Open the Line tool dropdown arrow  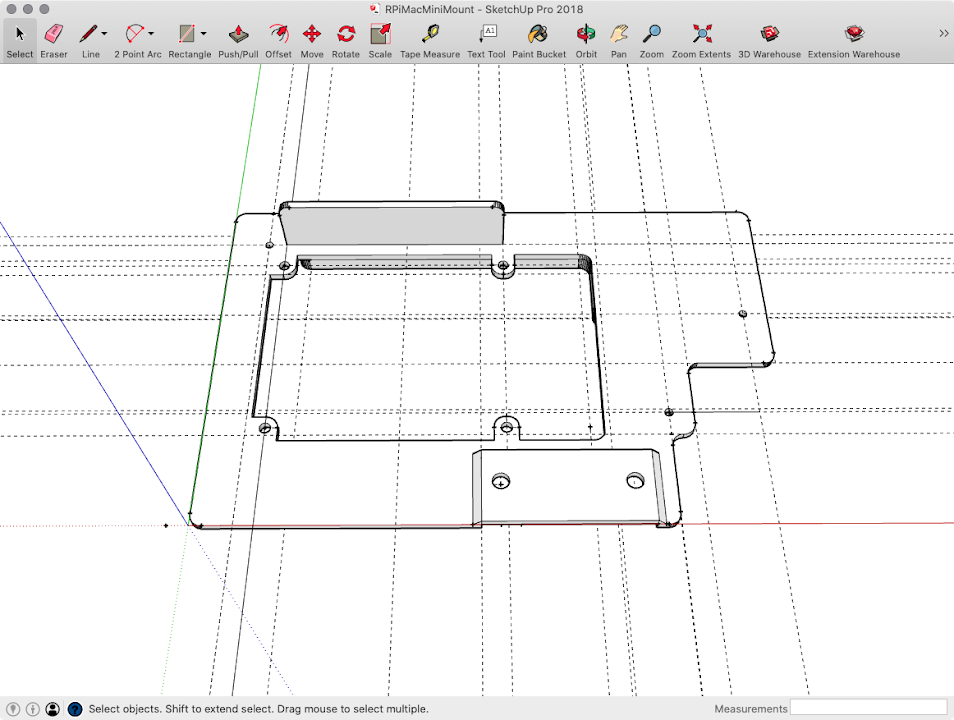[x=105, y=34]
